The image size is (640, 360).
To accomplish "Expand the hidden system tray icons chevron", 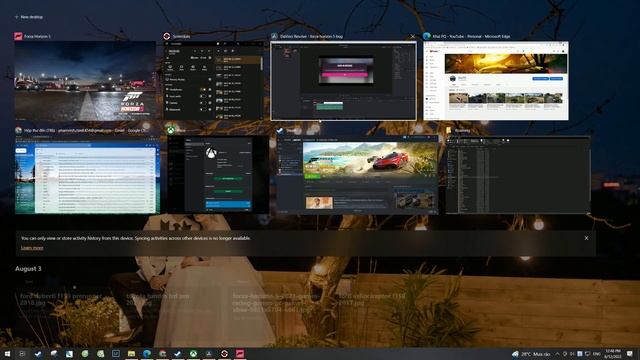I will point(558,354).
